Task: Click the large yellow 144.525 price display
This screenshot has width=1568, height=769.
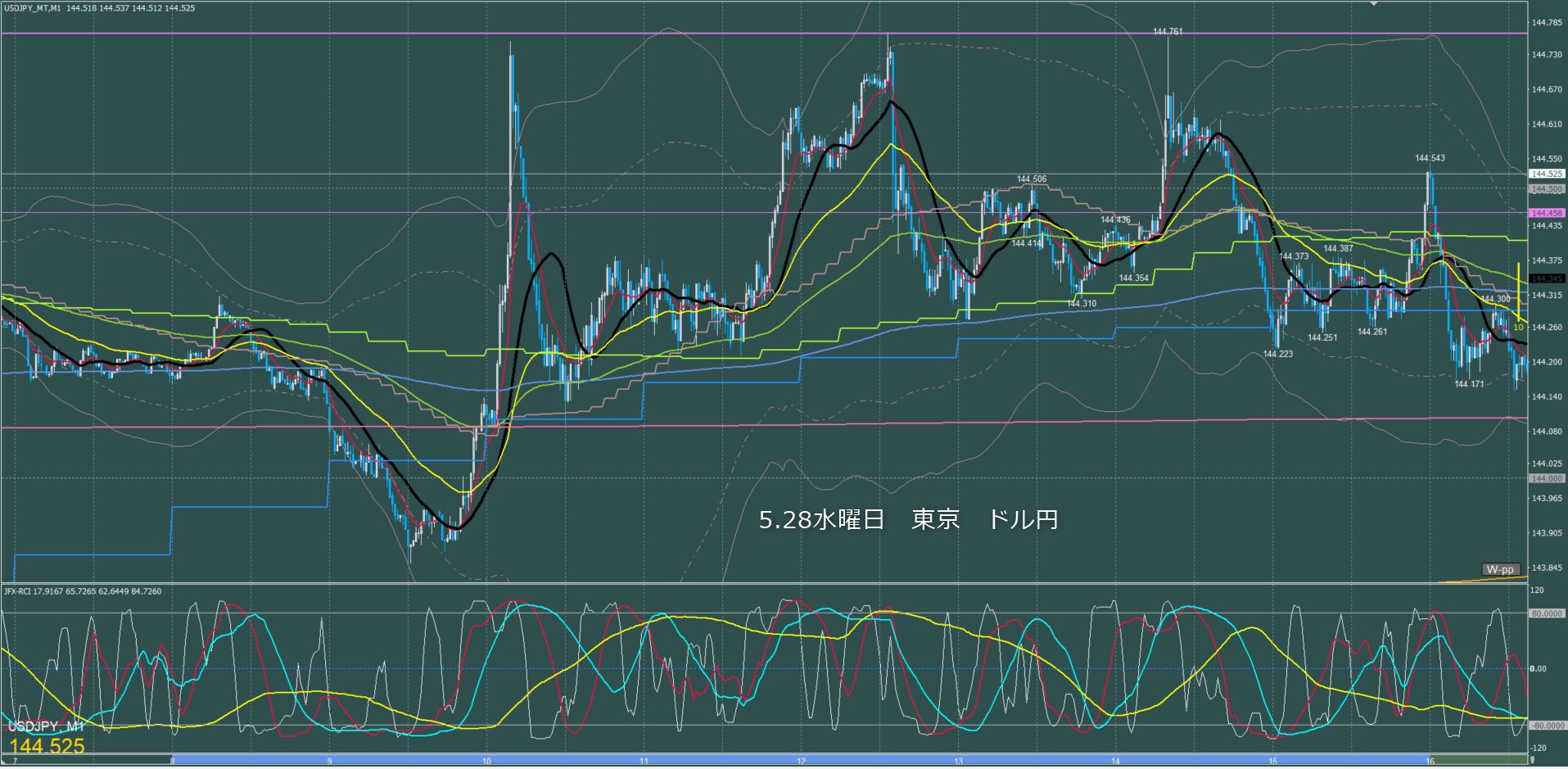Action: pos(47,746)
